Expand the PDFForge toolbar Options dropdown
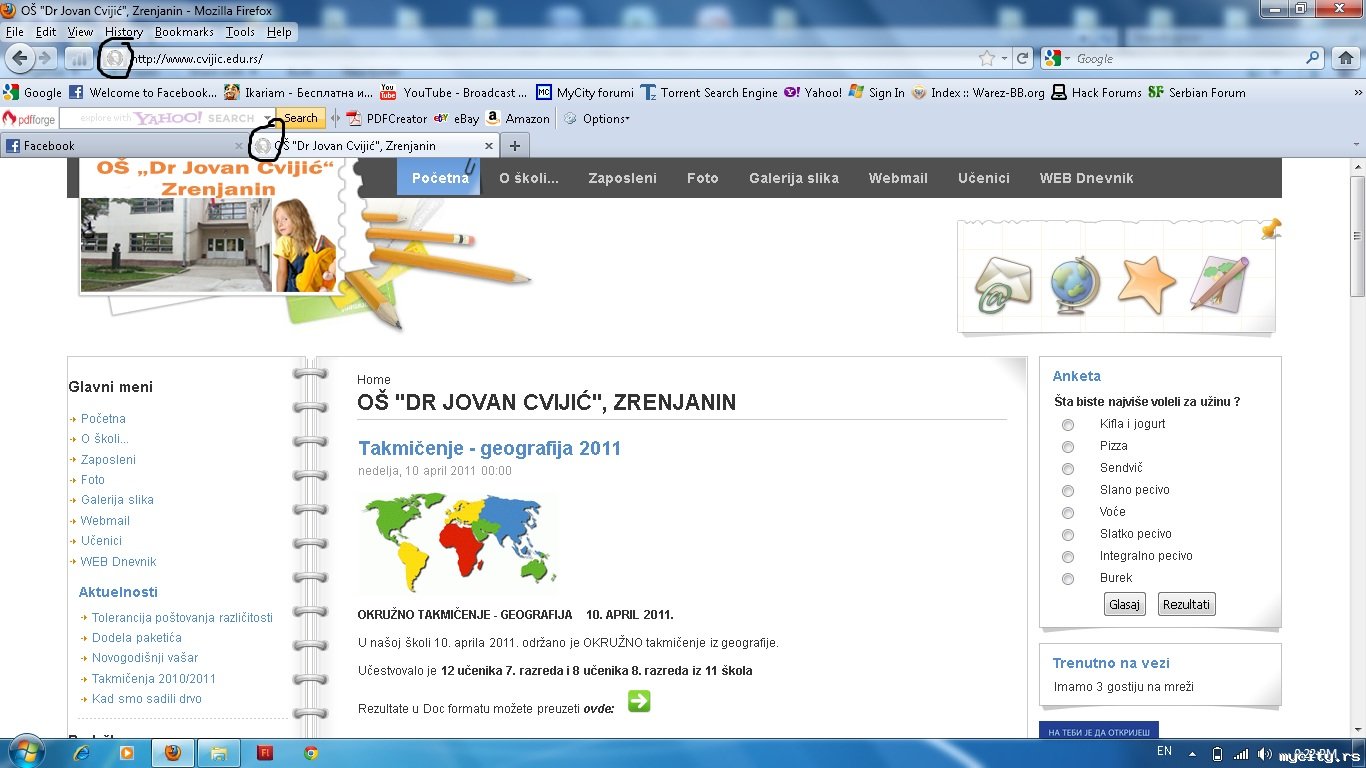Image resolution: width=1366 pixels, height=768 pixels. click(x=604, y=119)
